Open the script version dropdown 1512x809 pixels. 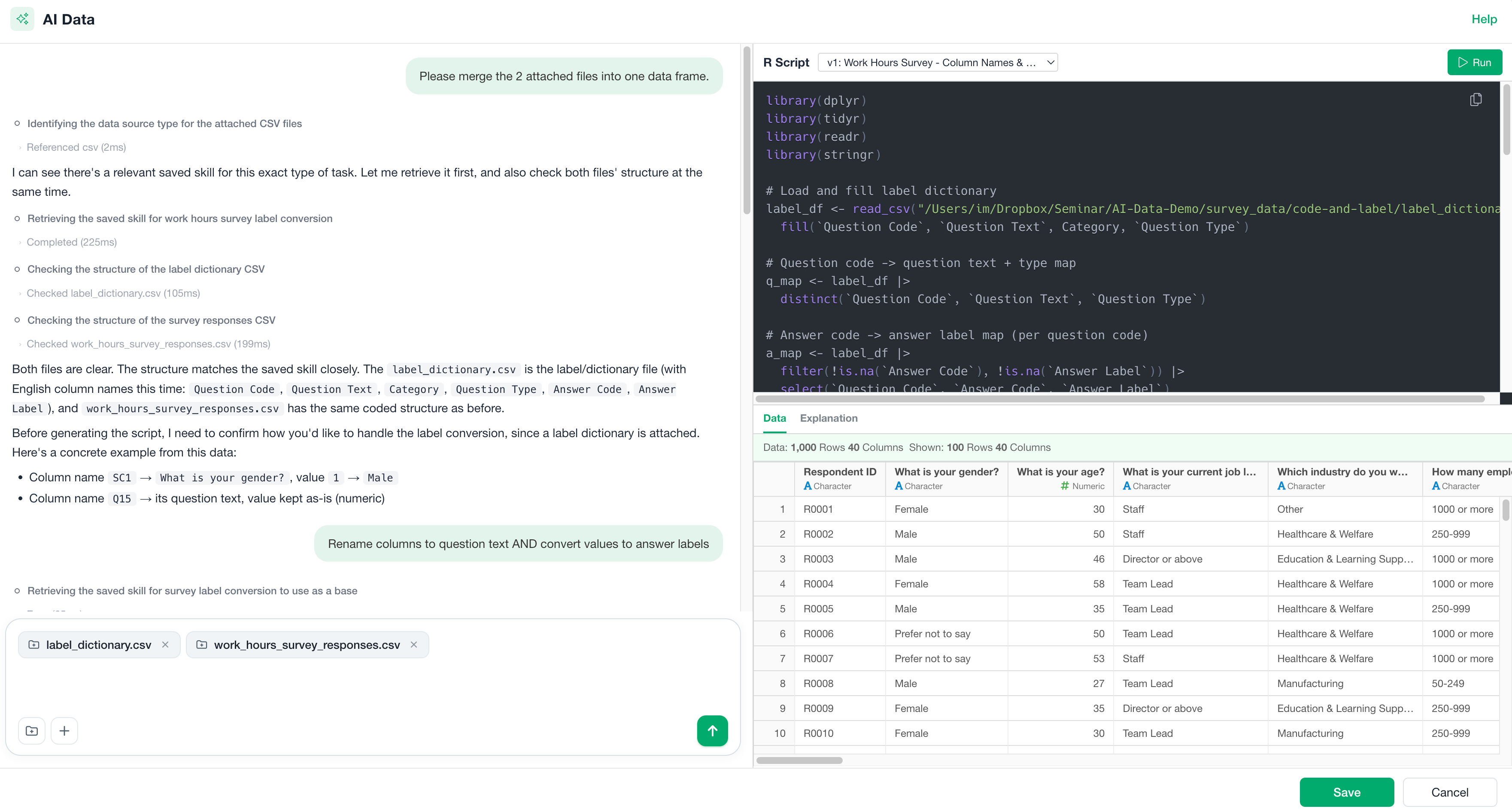[x=937, y=62]
